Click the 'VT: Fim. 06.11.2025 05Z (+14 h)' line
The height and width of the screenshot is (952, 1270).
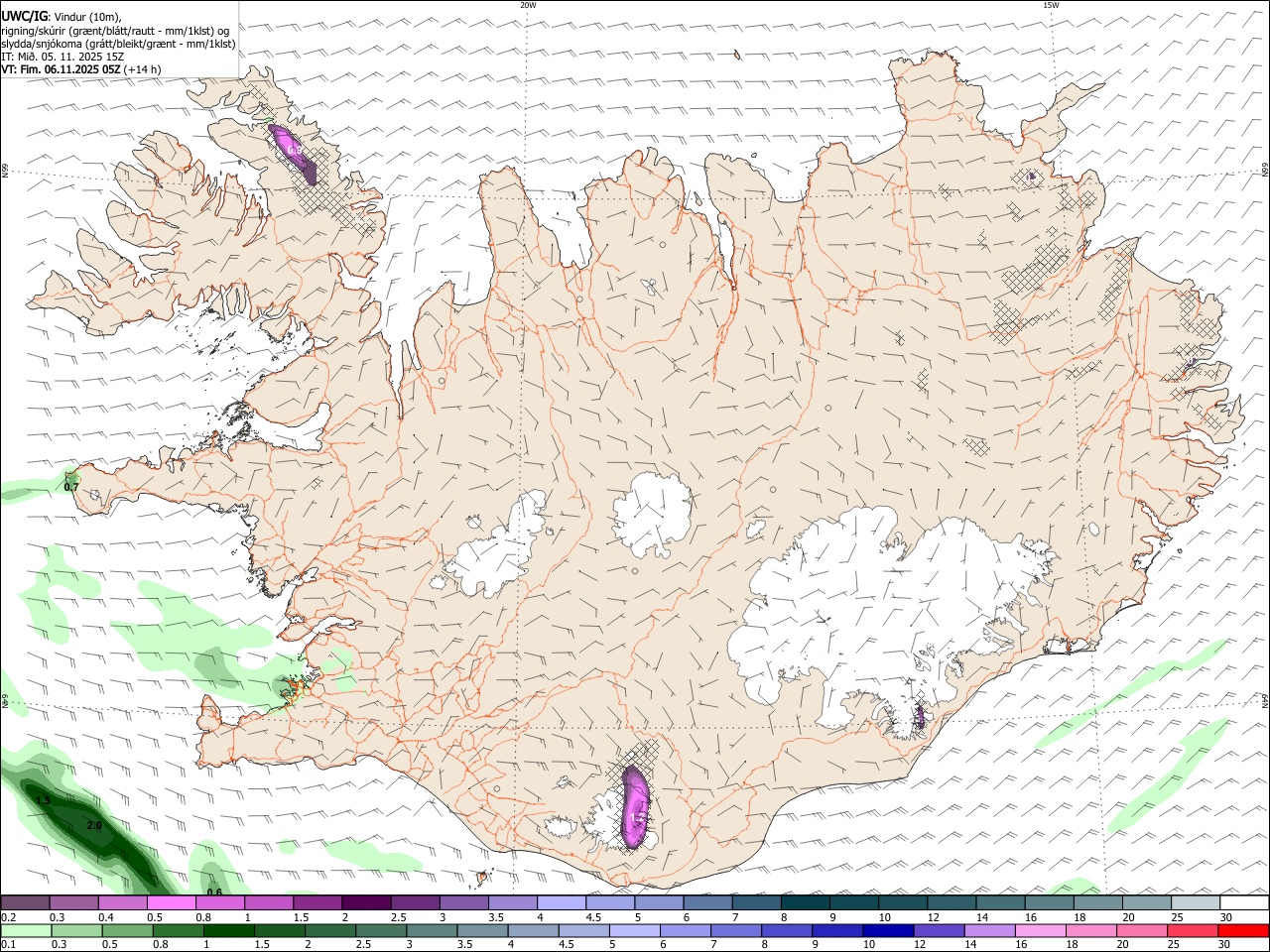pos(81,69)
